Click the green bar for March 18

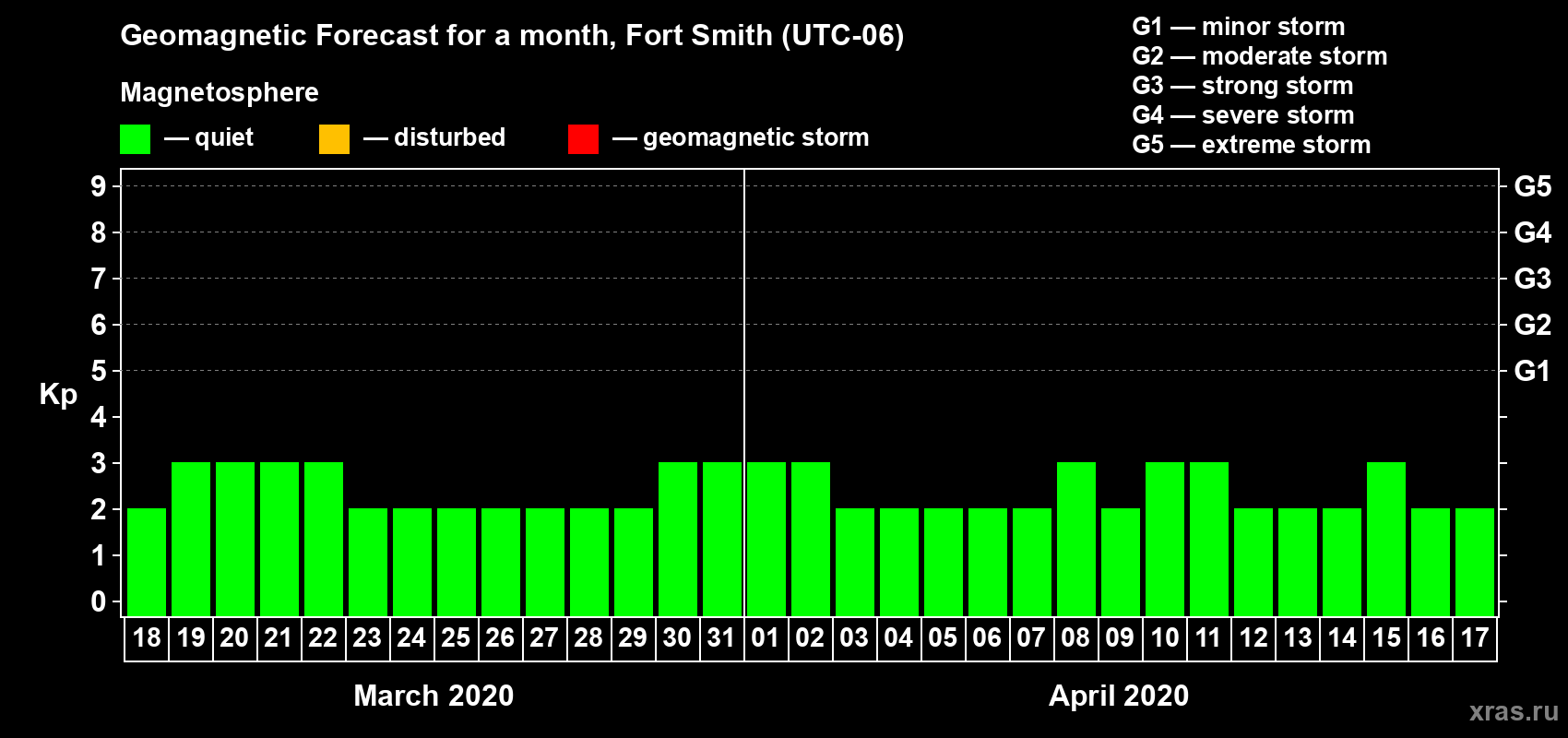[147, 562]
